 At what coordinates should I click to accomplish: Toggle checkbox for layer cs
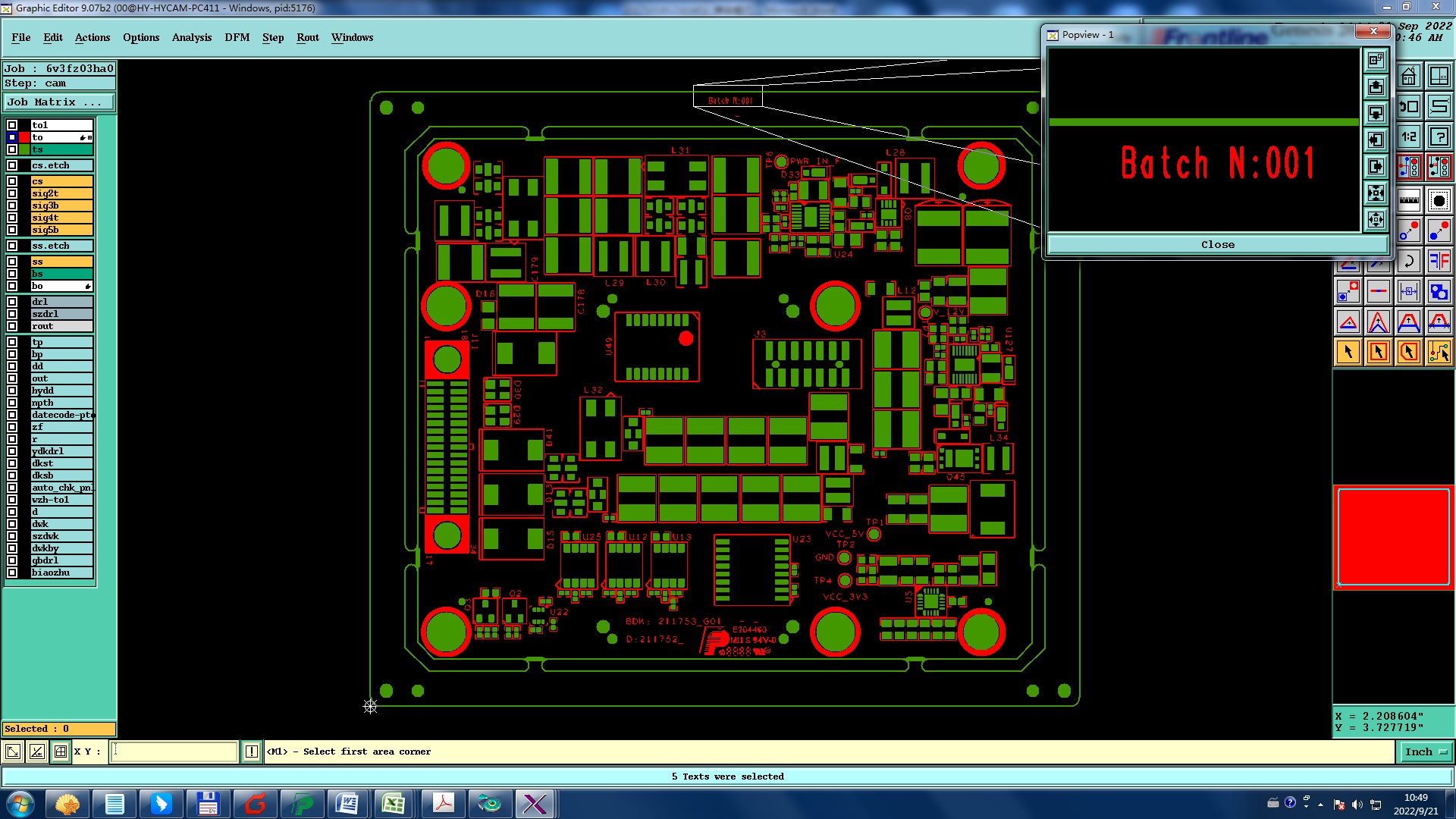12,181
